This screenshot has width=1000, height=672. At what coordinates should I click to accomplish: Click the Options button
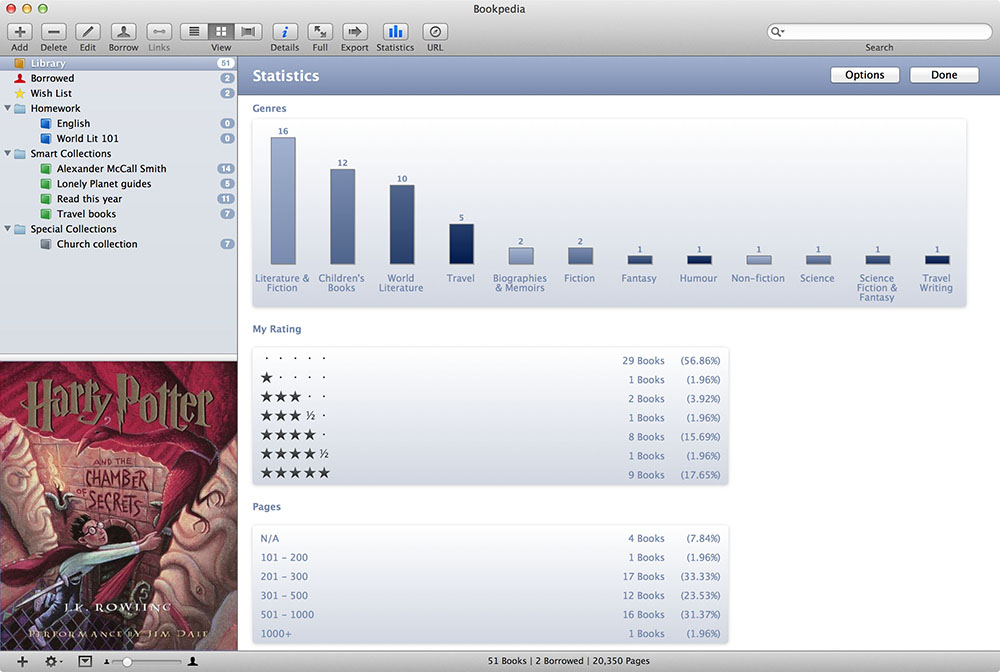coord(864,75)
